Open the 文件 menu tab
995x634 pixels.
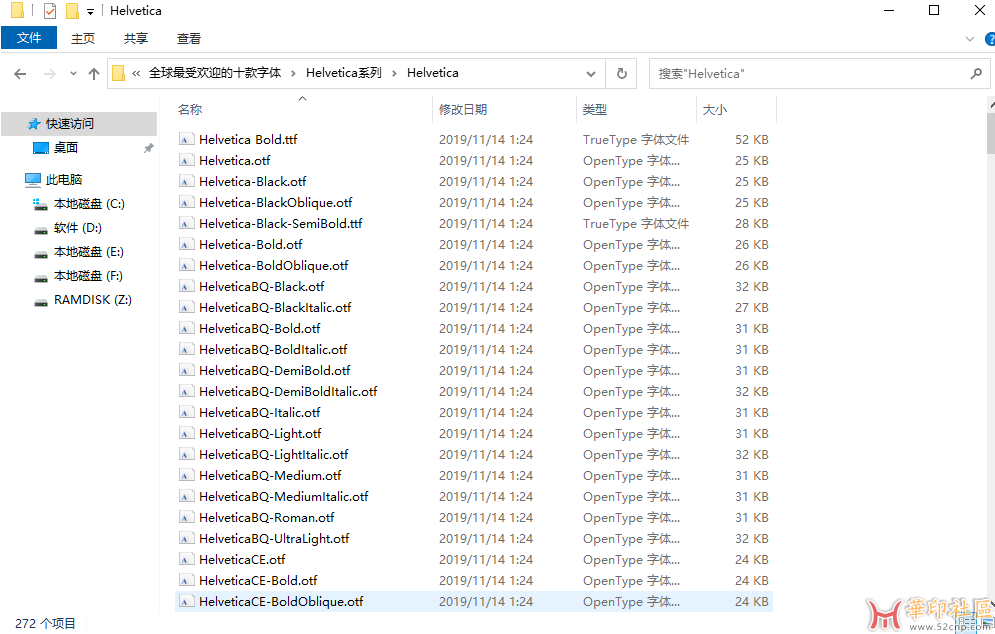pos(29,38)
